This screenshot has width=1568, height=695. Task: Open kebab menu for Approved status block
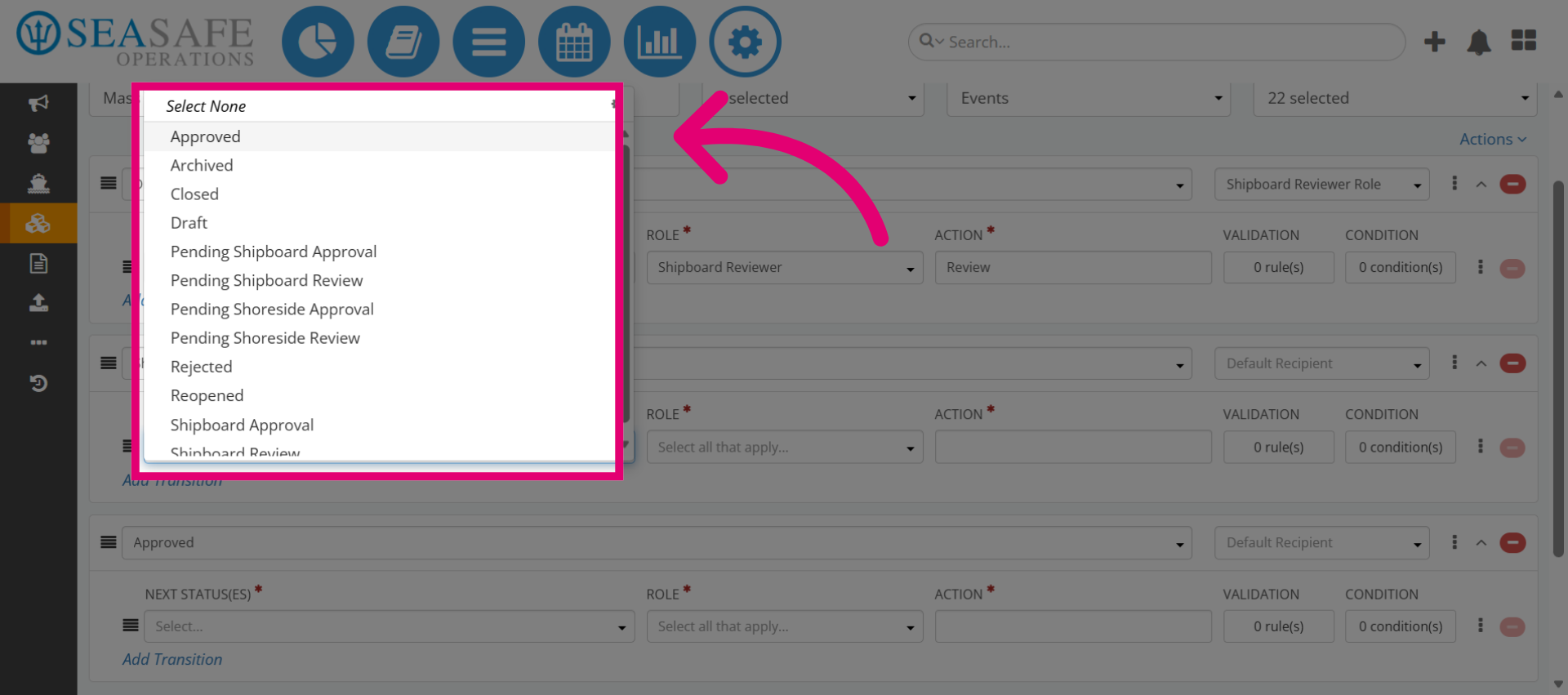[1454, 542]
